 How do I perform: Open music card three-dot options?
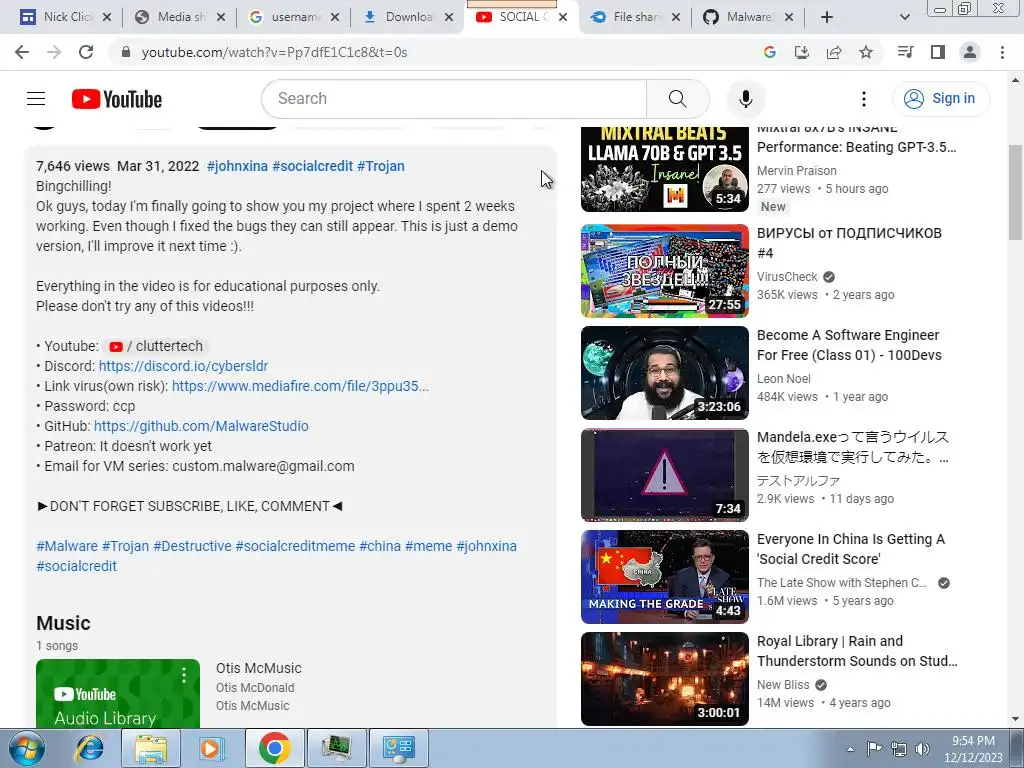click(x=184, y=675)
